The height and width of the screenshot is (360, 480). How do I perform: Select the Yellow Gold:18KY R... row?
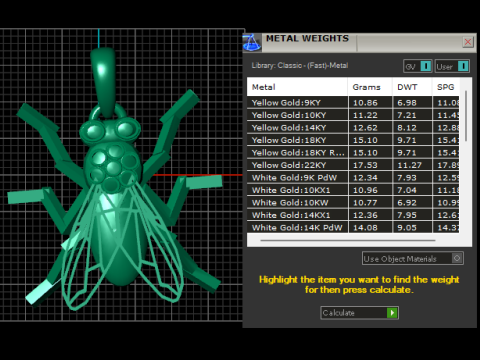pyautogui.click(x=353, y=153)
